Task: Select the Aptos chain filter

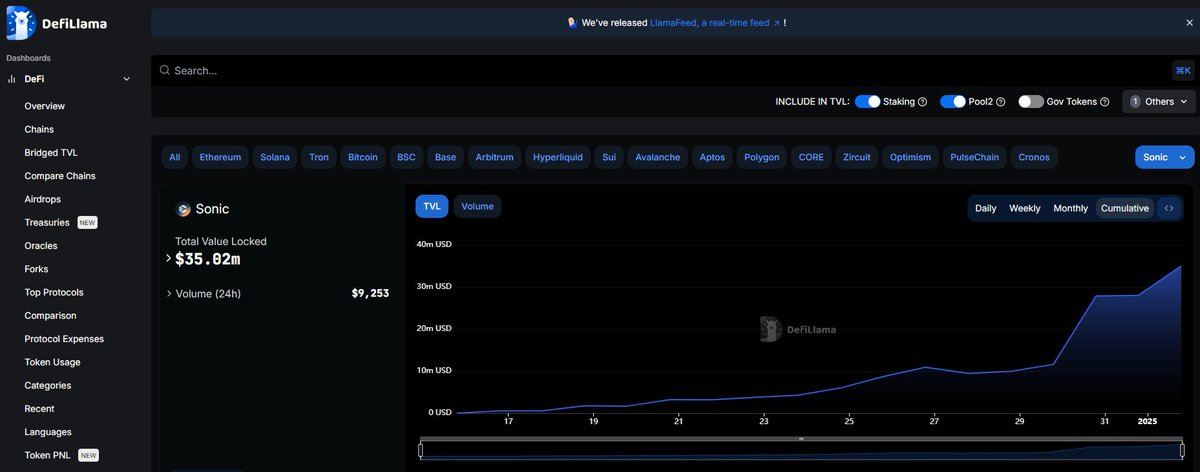Action: (x=712, y=157)
